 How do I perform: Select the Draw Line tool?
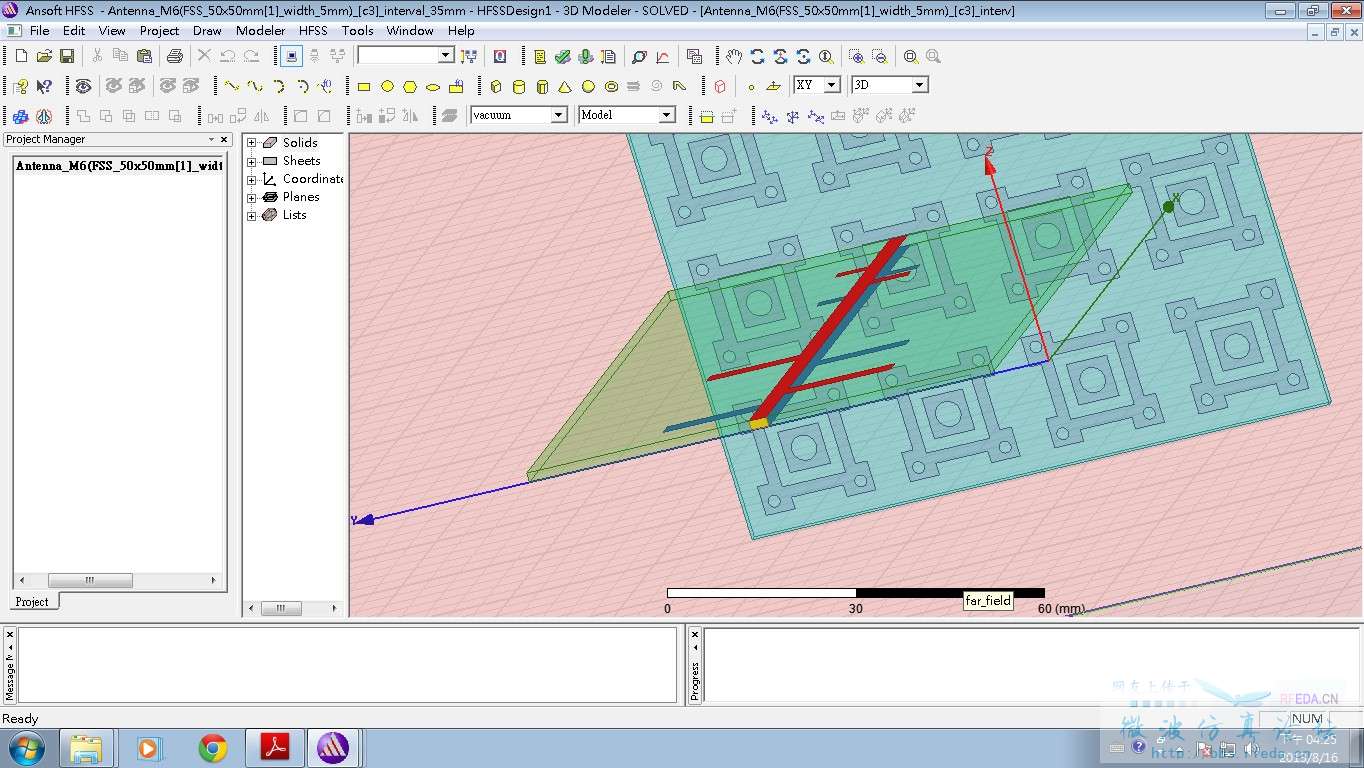(232, 86)
